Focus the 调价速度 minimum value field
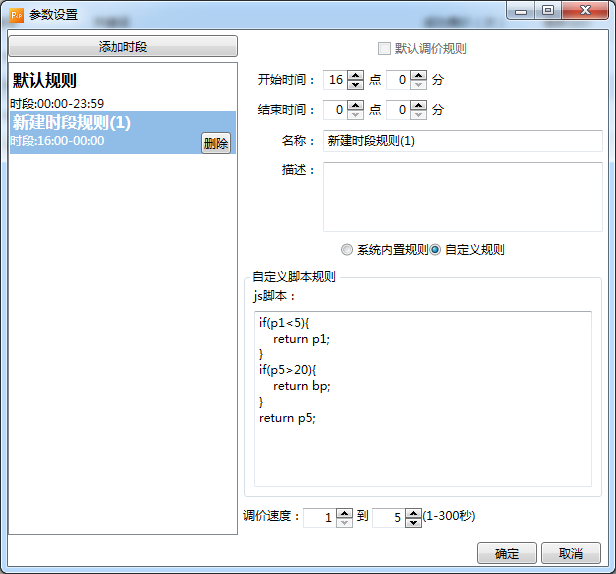The height and width of the screenshot is (574, 616). (320, 517)
